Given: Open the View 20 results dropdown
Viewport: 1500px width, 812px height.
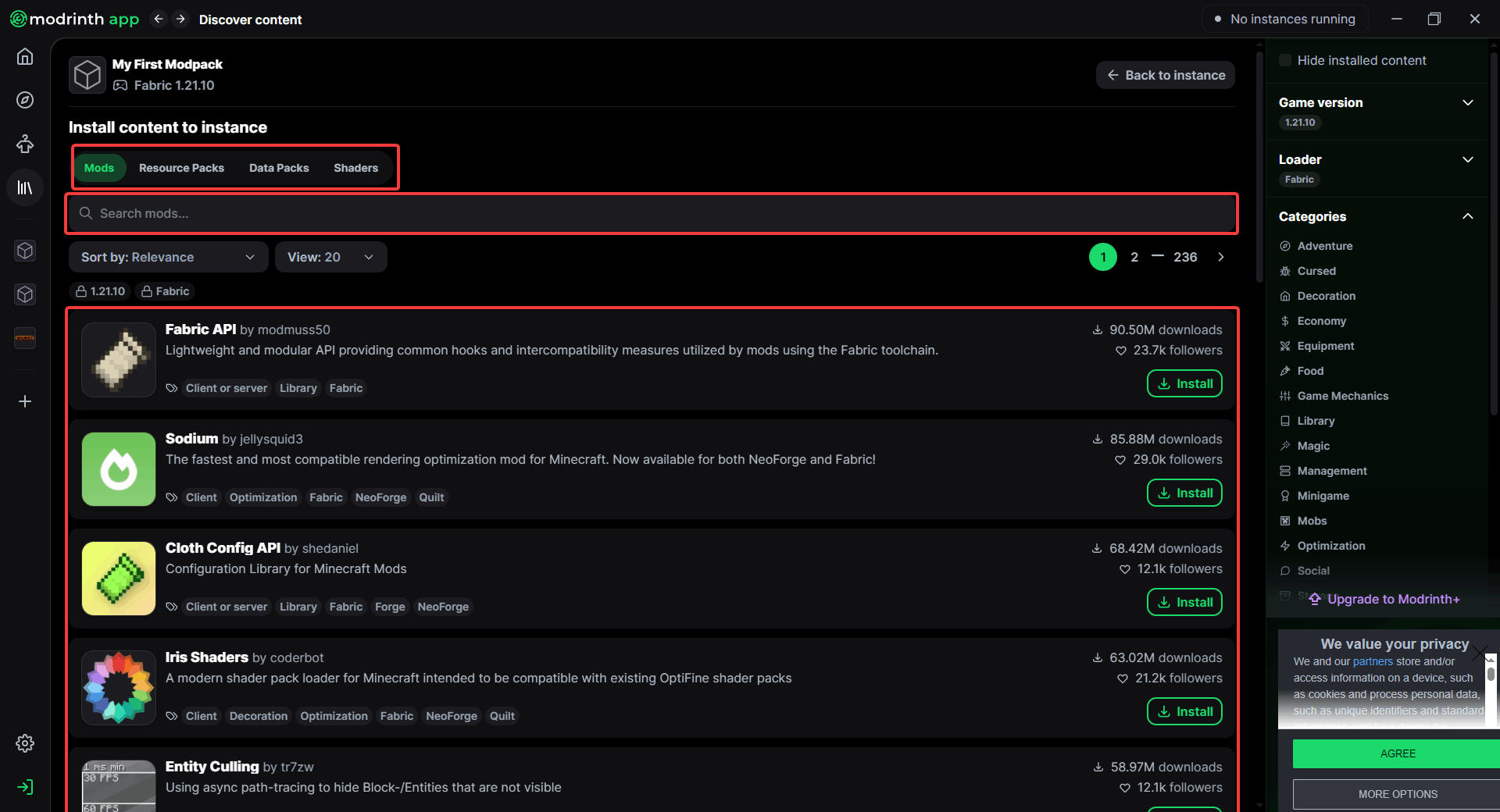Looking at the screenshot, I should coord(330,257).
